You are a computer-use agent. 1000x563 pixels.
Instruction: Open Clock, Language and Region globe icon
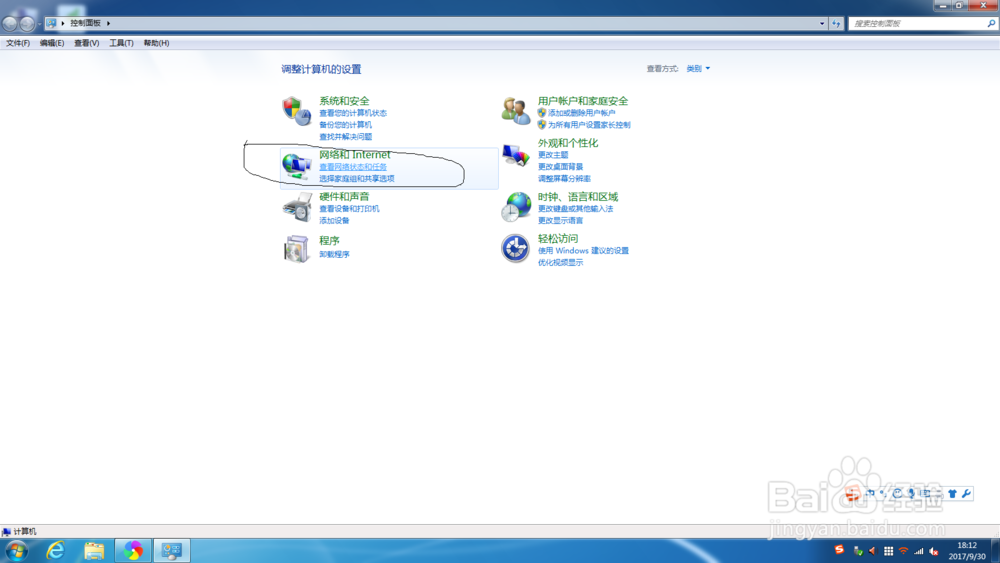(x=515, y=207)
